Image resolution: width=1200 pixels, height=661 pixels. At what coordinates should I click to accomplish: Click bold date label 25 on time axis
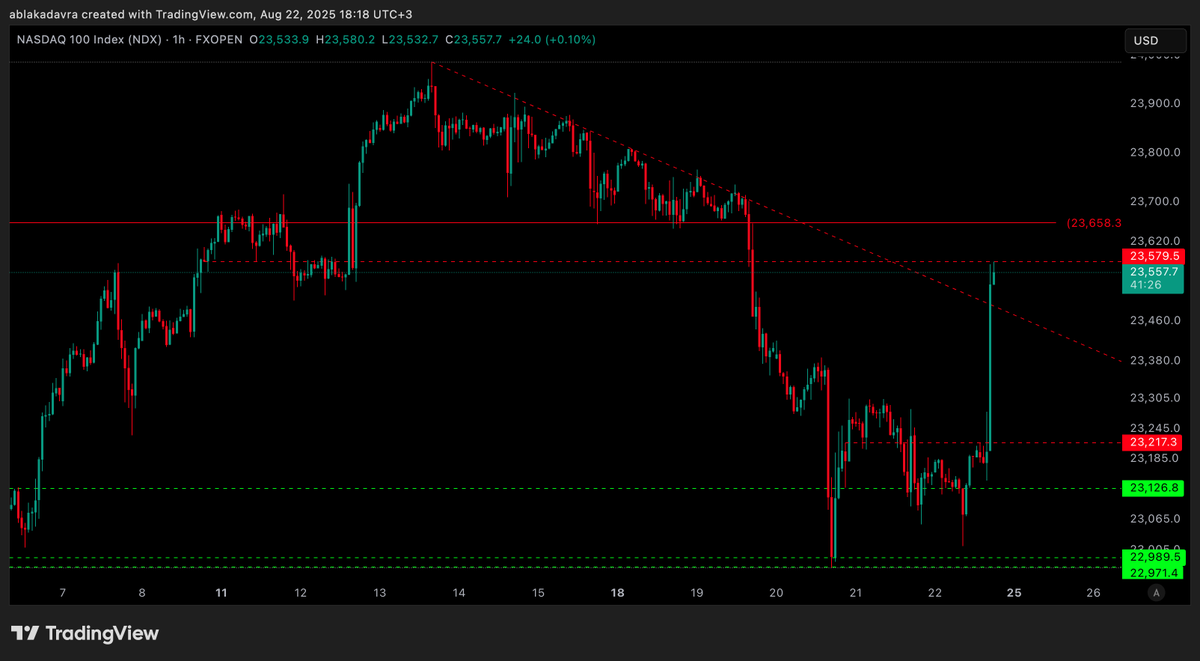pyautogui.click(x=1014, y=593)
